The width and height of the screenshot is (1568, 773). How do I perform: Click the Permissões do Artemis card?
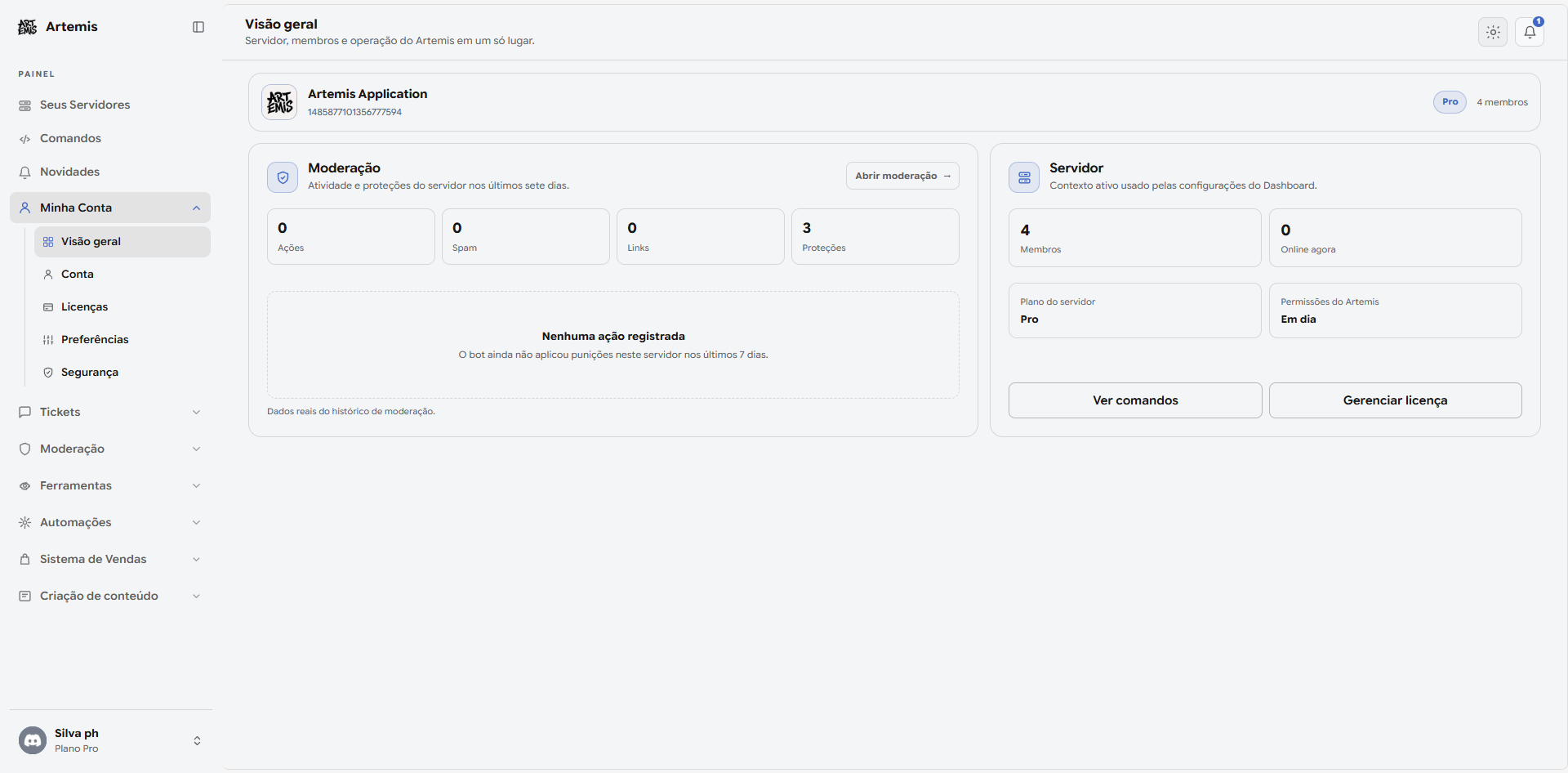(1396, 311)
